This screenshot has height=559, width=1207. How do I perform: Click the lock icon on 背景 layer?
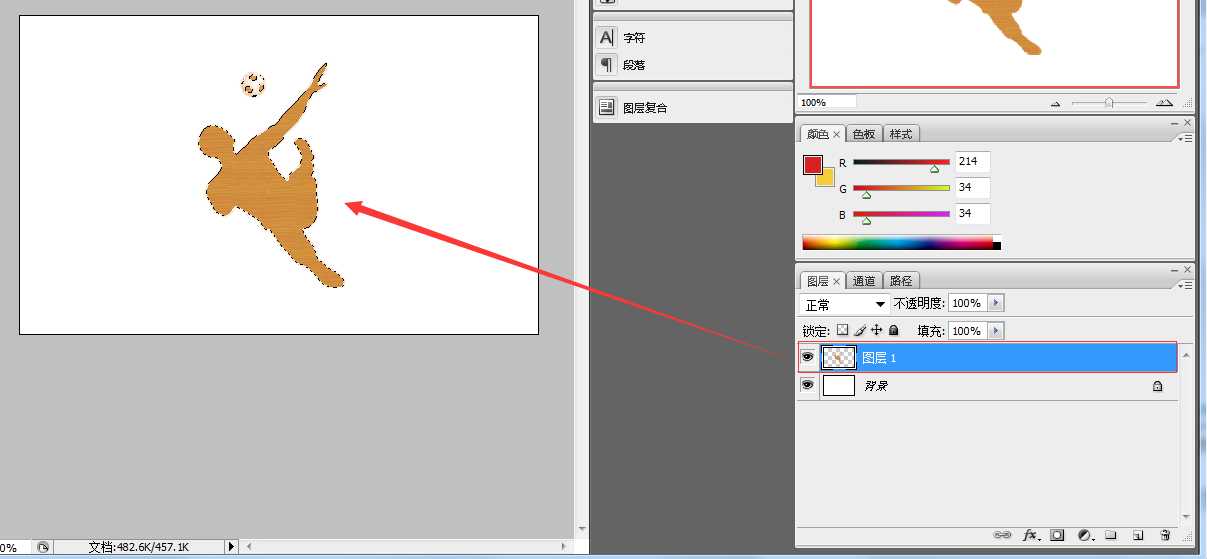(1158, 386)
